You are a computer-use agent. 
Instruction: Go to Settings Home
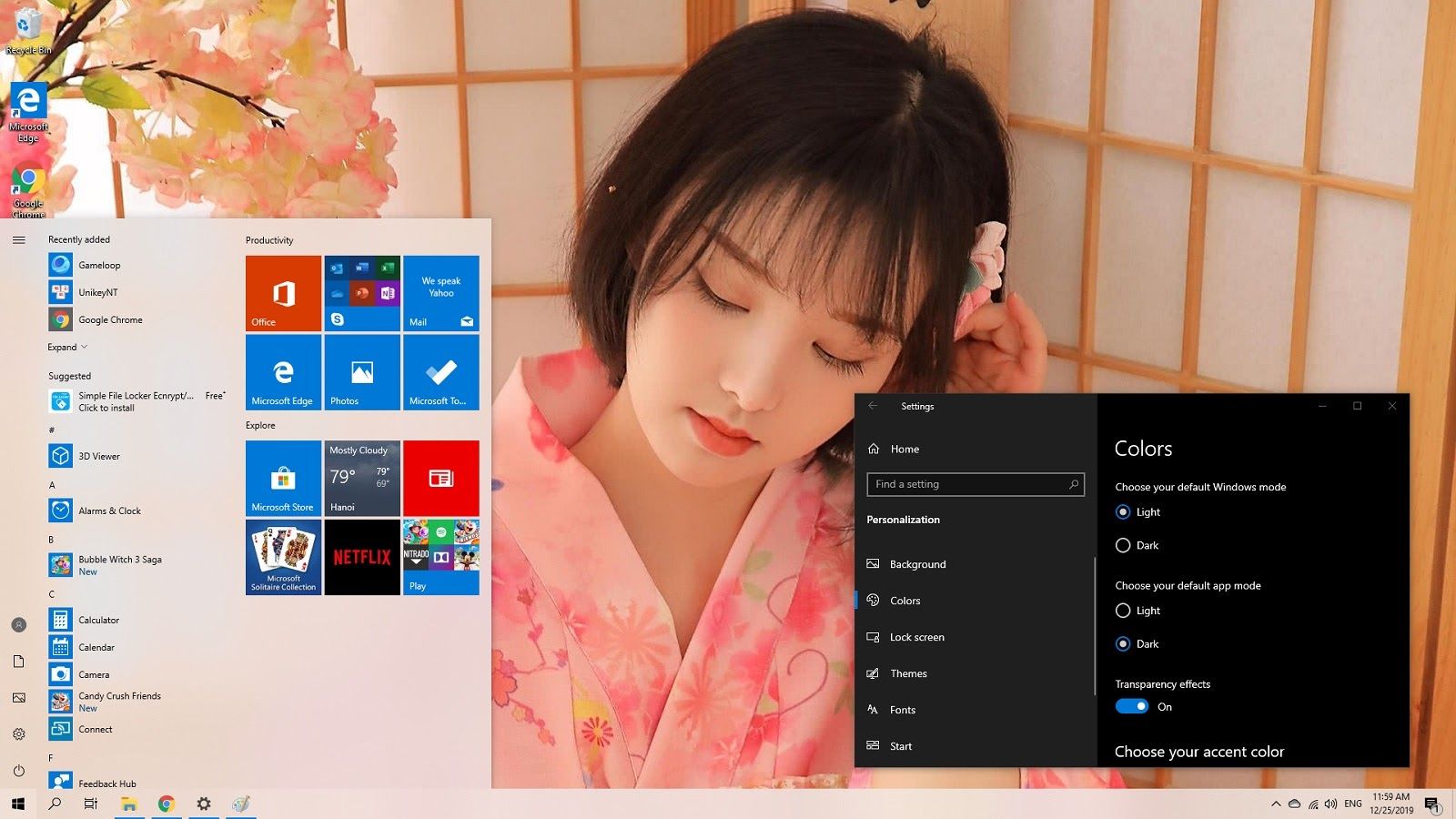coord(894,449)
